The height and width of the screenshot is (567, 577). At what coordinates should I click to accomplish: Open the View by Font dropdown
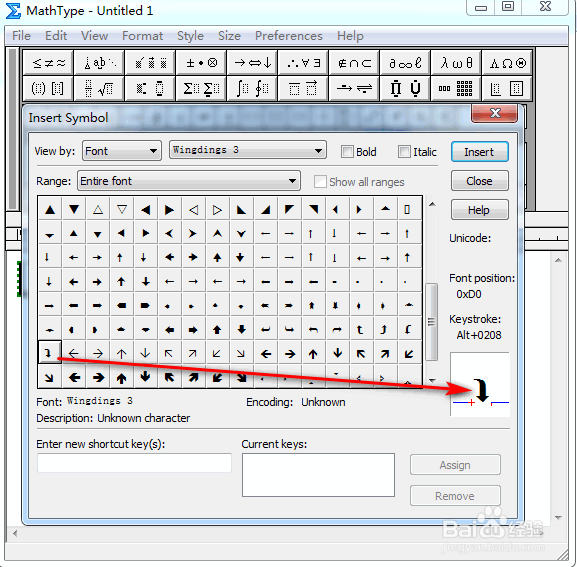click(122, 151)
